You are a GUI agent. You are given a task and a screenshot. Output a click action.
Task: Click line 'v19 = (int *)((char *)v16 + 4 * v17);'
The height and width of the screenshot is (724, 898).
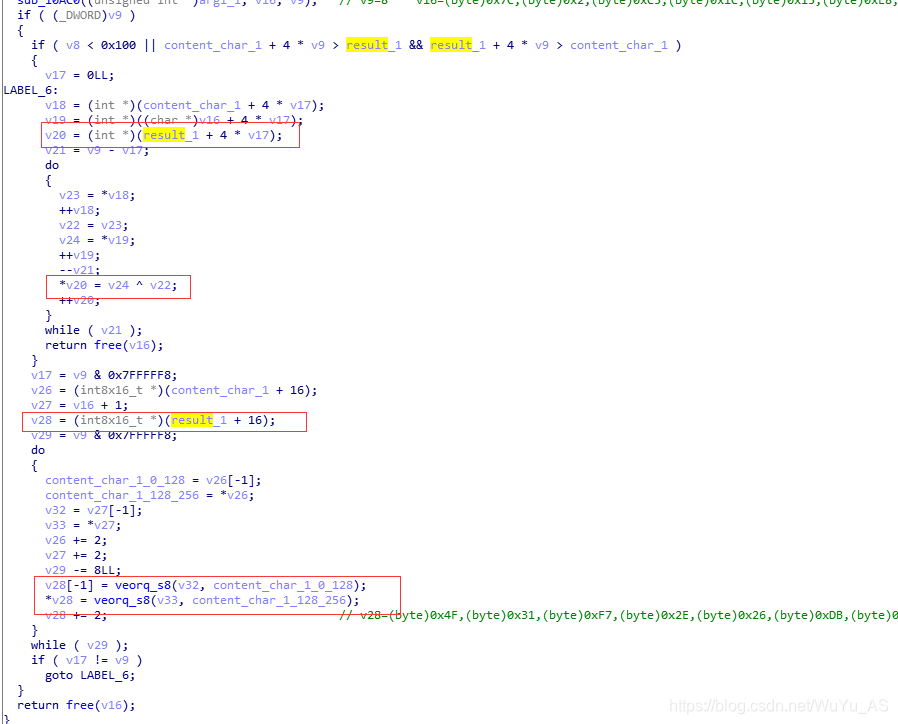click(174, 120)
